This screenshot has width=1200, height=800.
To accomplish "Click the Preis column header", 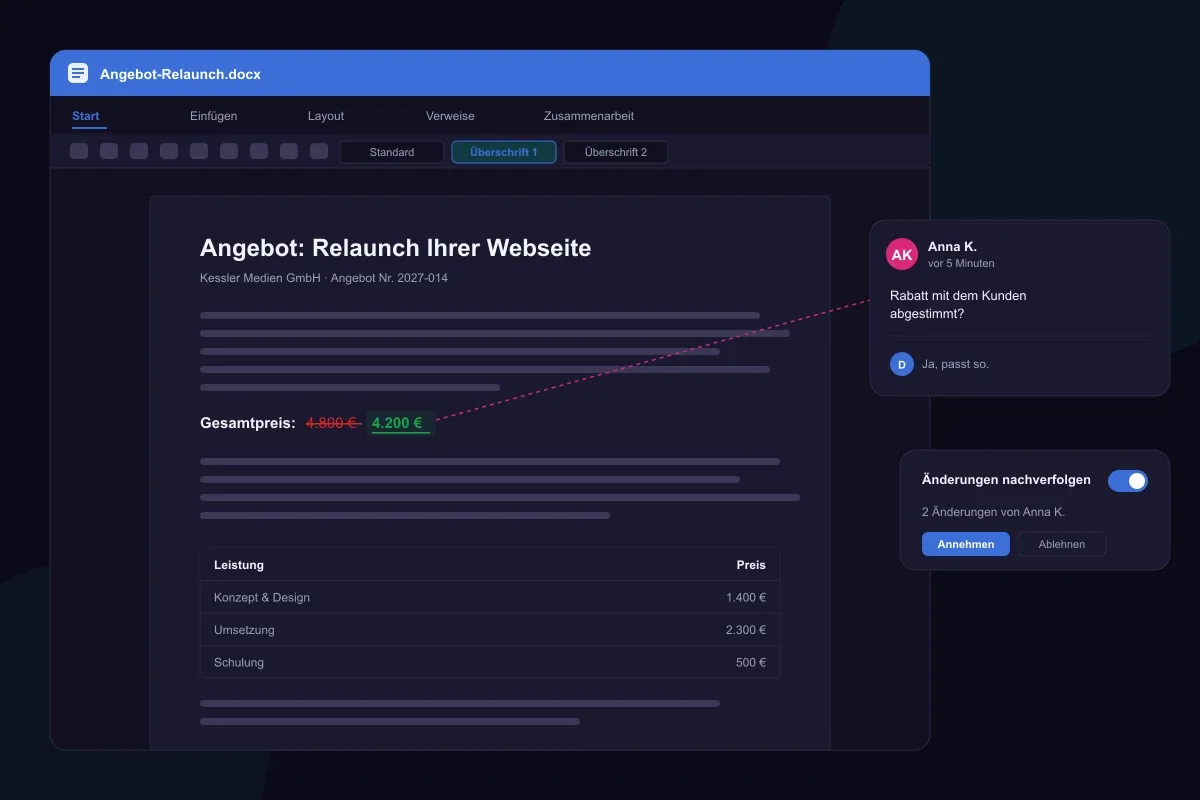I will tap(751, 565).
